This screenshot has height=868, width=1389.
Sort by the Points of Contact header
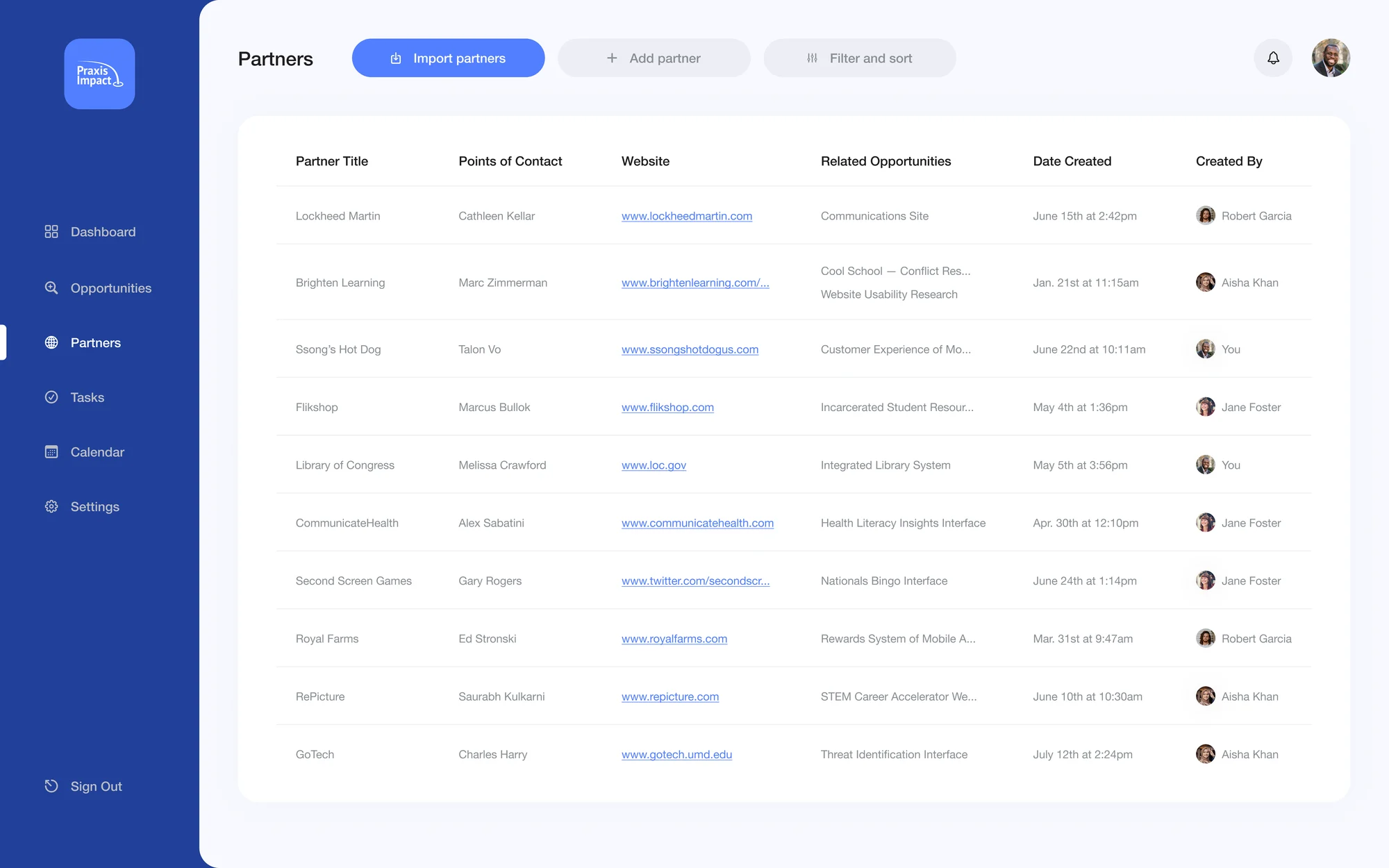click(x=510, y=161)
